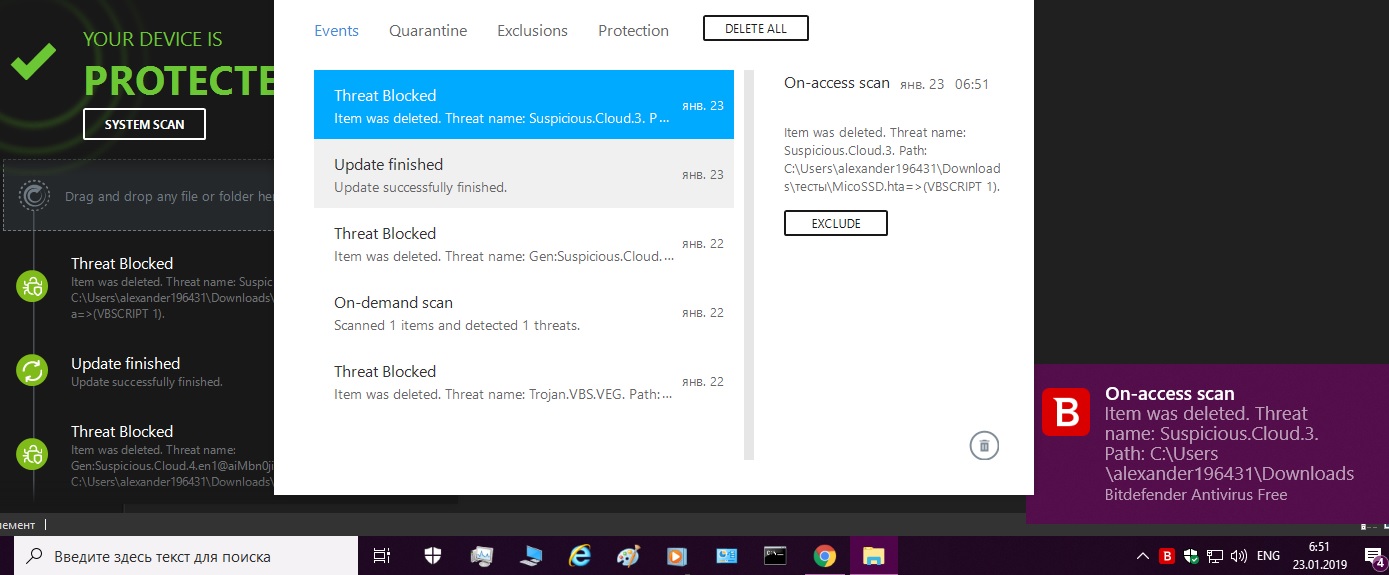Click the On-access scan notification toast
Screen dimensions: 1389x575
1207,442
